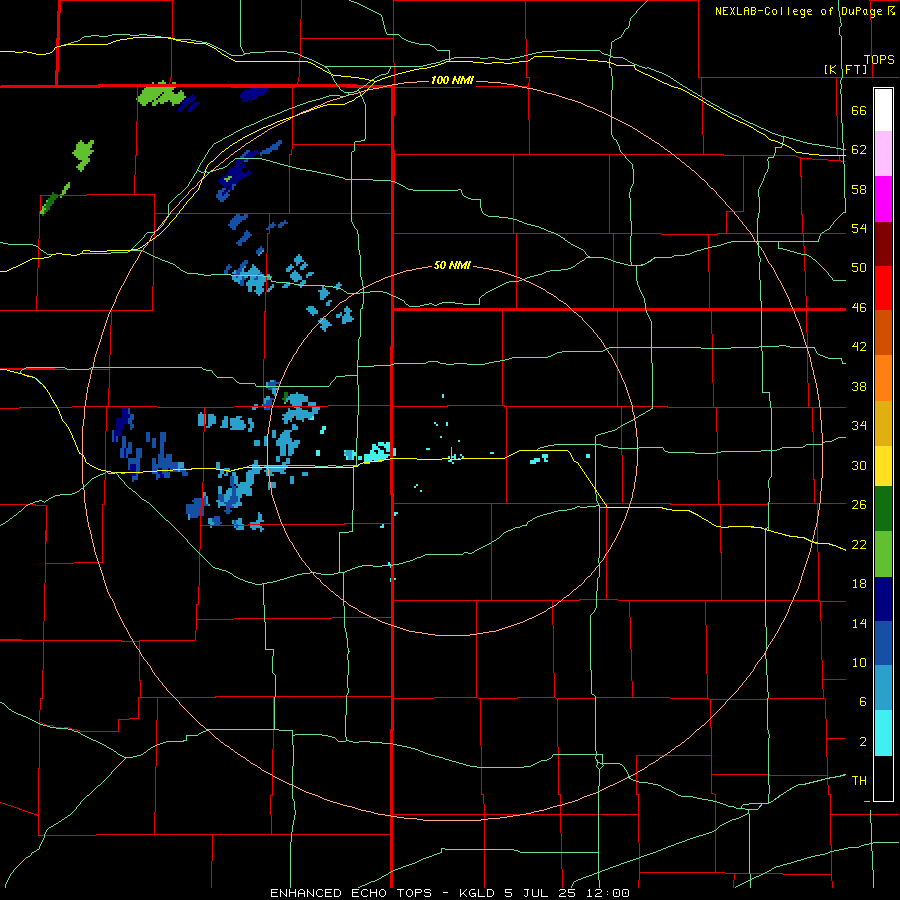
Task: Click the 26 legend value
Action: coord(859,505)
